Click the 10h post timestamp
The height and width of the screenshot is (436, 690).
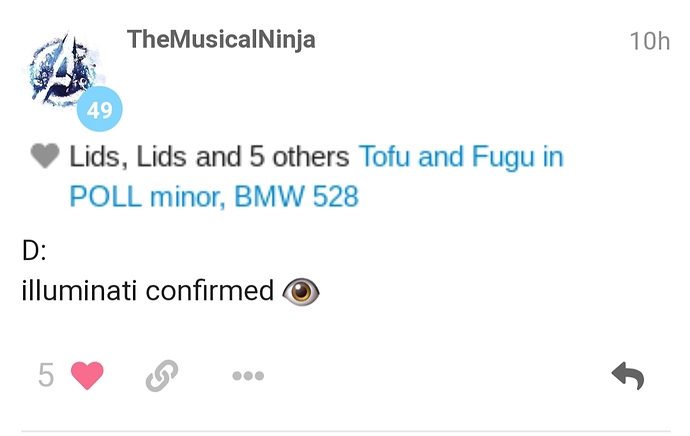(649, 41)
